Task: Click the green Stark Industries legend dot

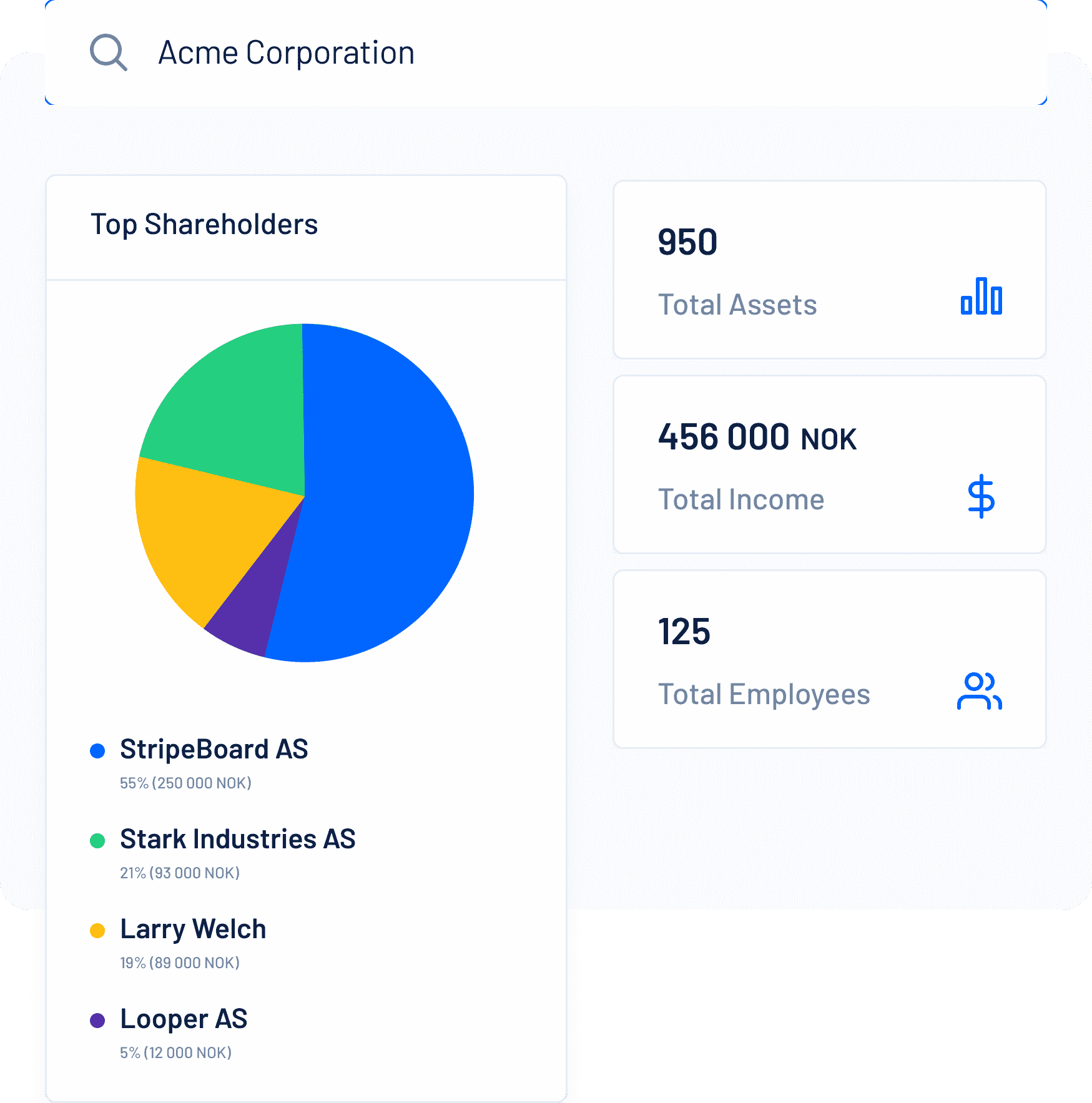Action: pos(97,840)
